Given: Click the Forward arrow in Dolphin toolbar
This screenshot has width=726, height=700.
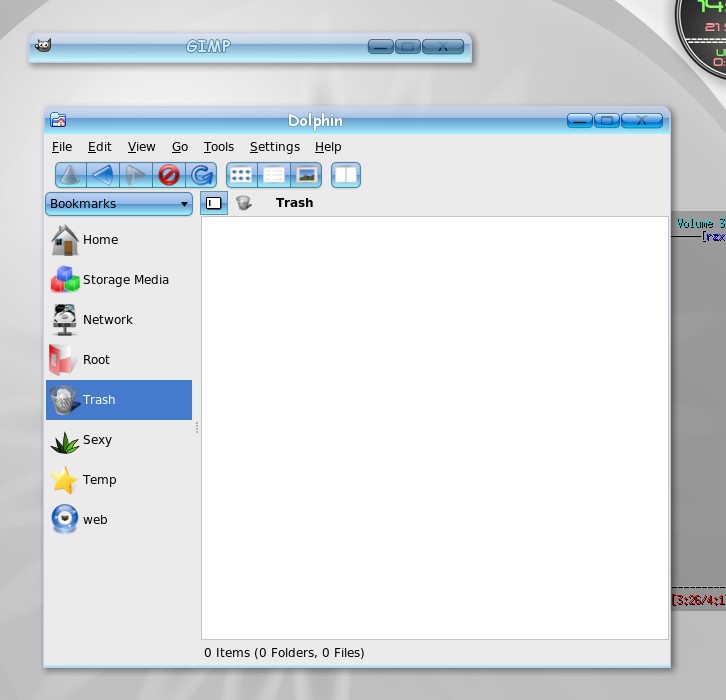Looking at the screenshot, I should [x=136, y=175].
